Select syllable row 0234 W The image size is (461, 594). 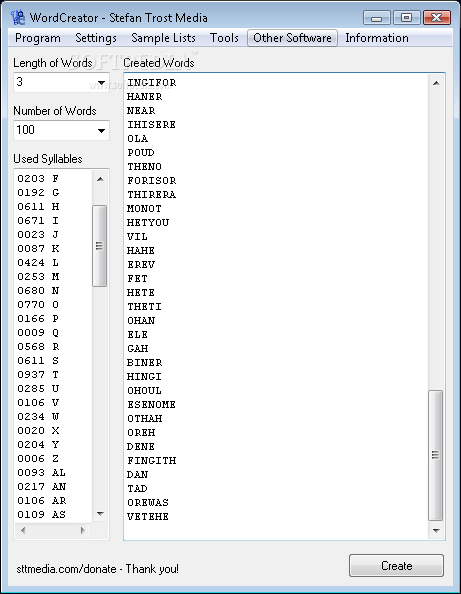(x=38, y=417)
